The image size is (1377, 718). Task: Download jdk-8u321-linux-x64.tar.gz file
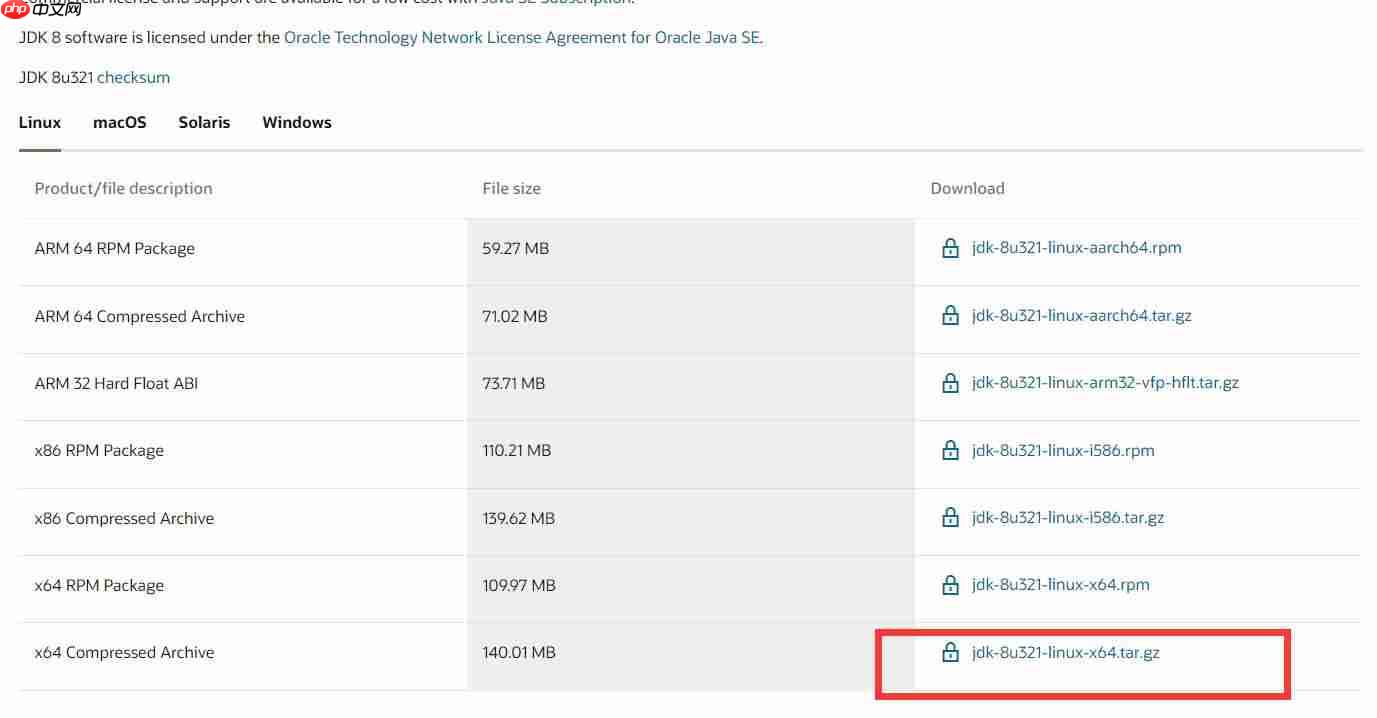click(1065, 653)
